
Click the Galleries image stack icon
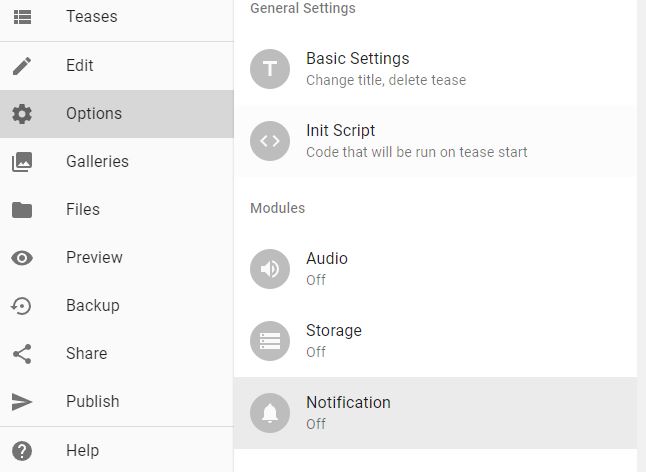[22, 162]
